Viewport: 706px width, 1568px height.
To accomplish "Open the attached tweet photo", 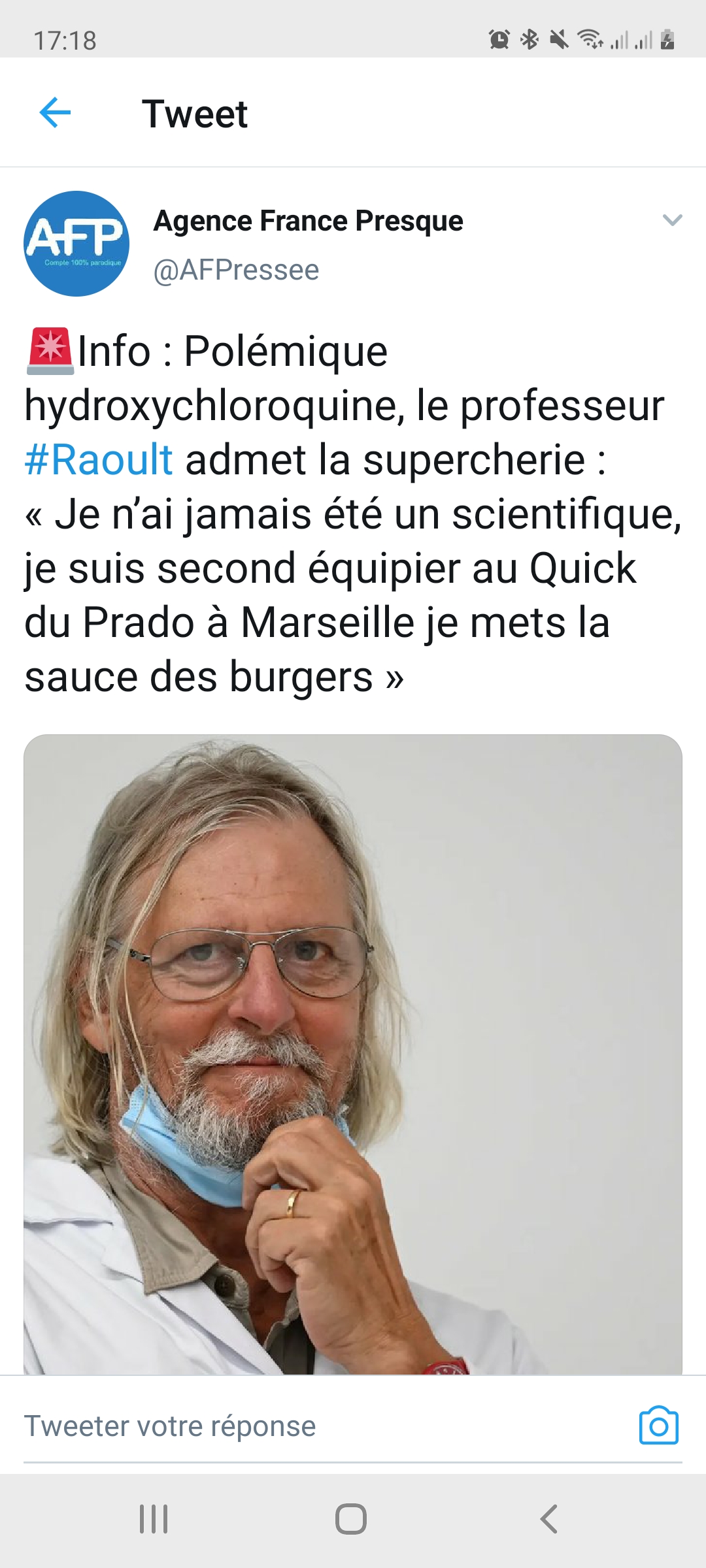I will [x=353, y=1054].
